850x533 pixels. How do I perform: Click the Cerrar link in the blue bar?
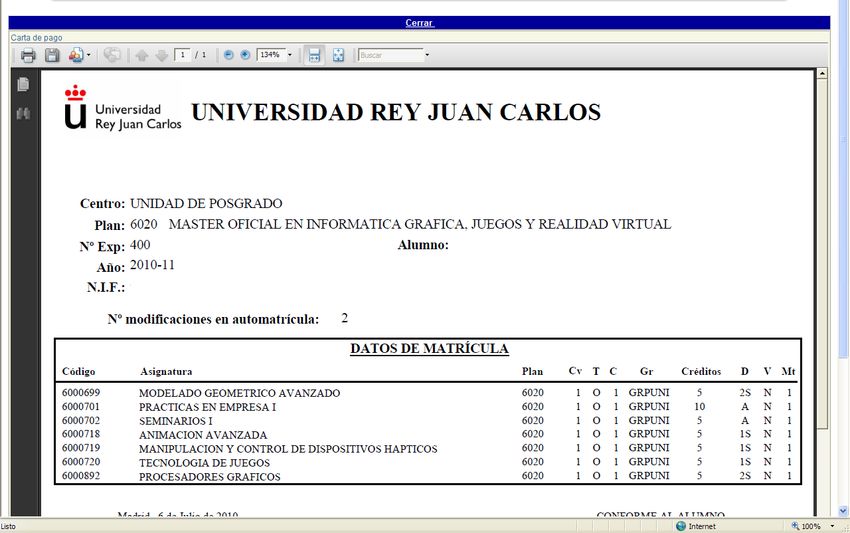coord(419,23)
